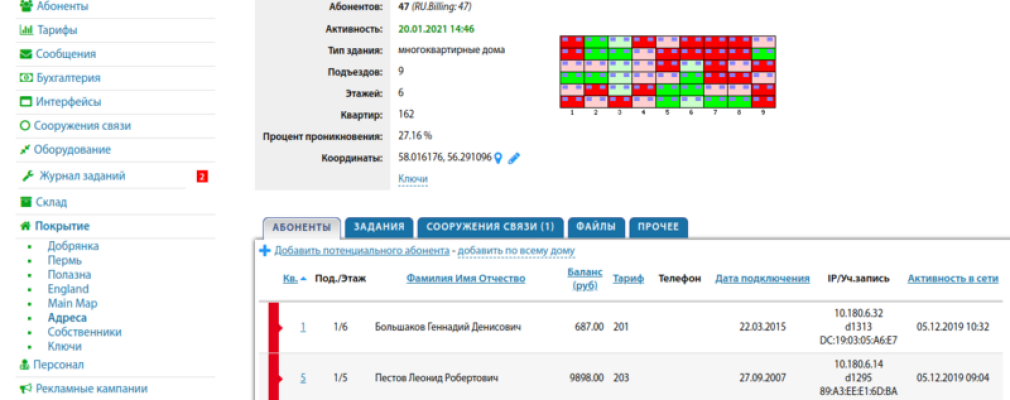Click the Сообщения envelope icon

(26, 54)
